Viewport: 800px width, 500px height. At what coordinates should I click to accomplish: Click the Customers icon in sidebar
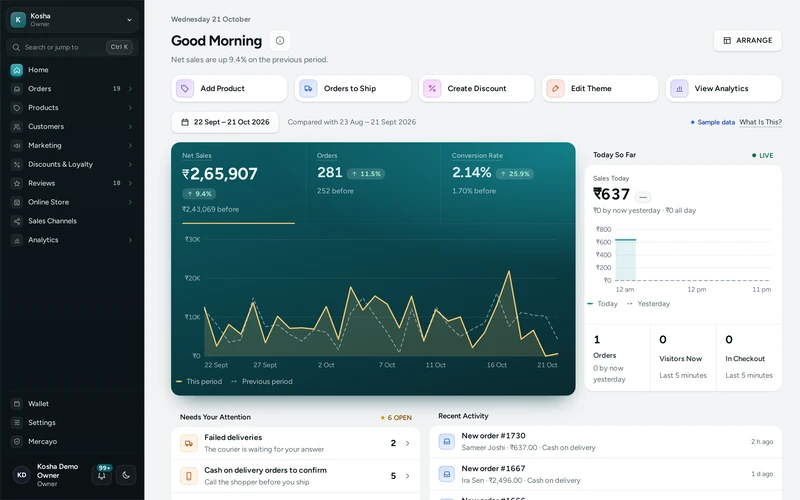tap(17, 127)
